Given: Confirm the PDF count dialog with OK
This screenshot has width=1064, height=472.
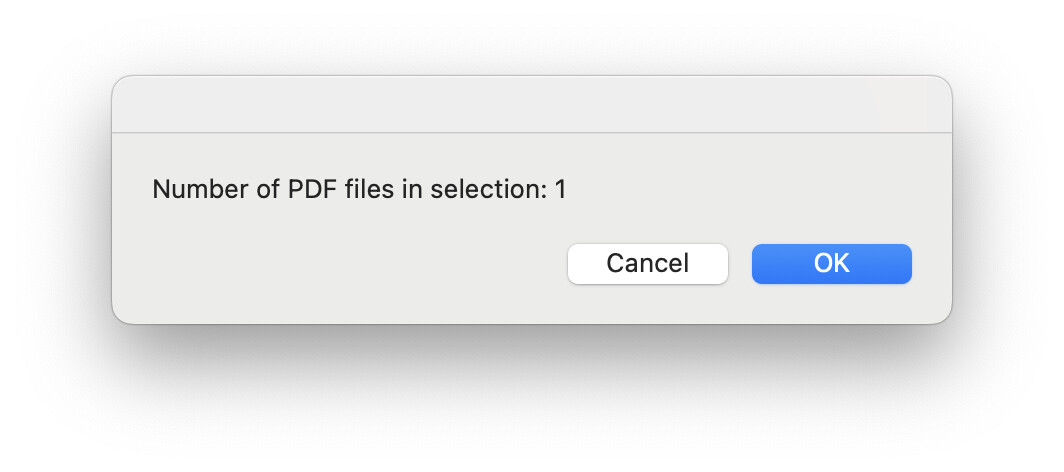Looking at the screenshot, I should (831, 264).
